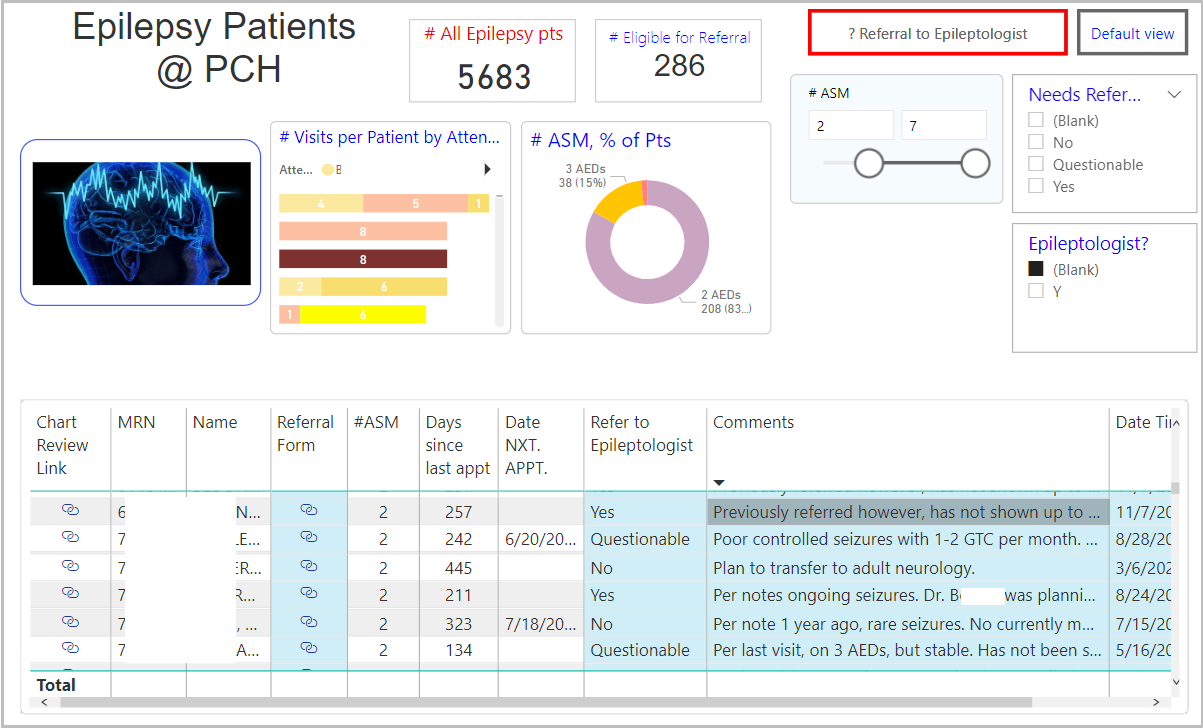The height and width of the screenshot is (728, 1203).
Task: Open referral form link for 211-day row
Action: tap(309, 595)
